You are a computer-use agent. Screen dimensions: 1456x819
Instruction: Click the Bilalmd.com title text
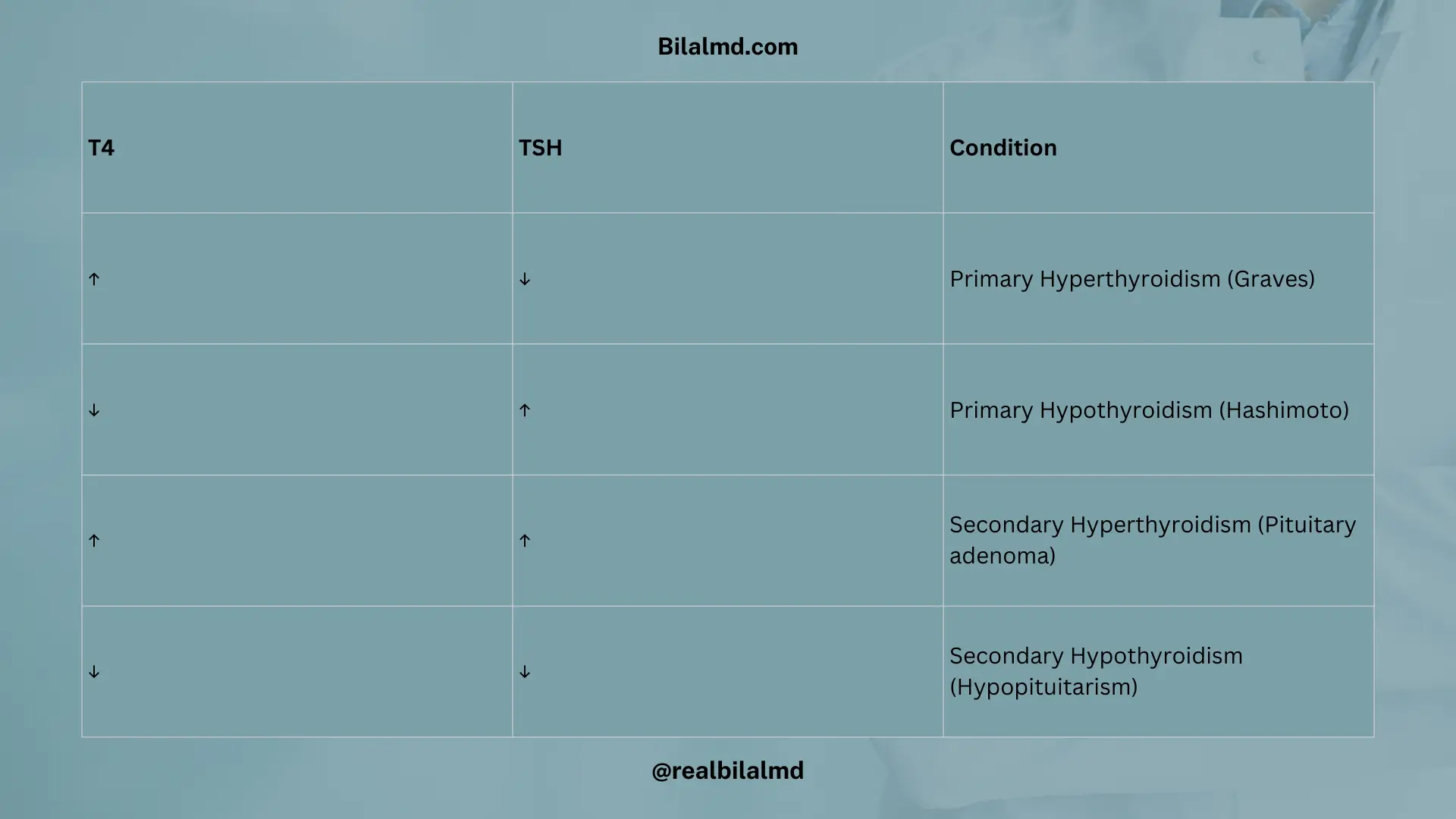tap(727, 47)
